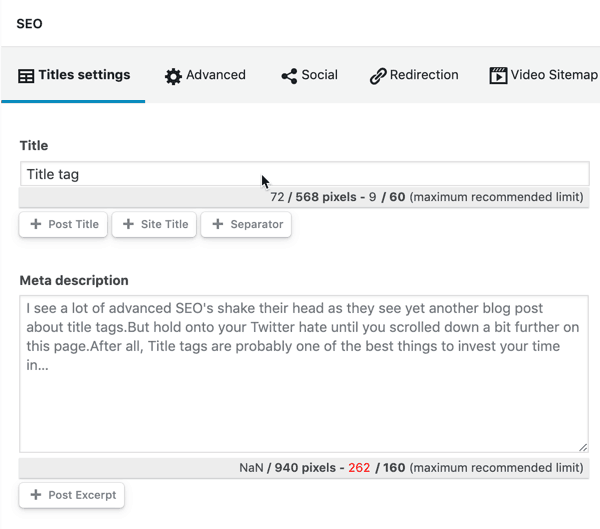Viewport: 600px width, 529px height.
Task: Grab the Meta description textarea resize handle
Action: pyautogui.click(x=583, y=447)
